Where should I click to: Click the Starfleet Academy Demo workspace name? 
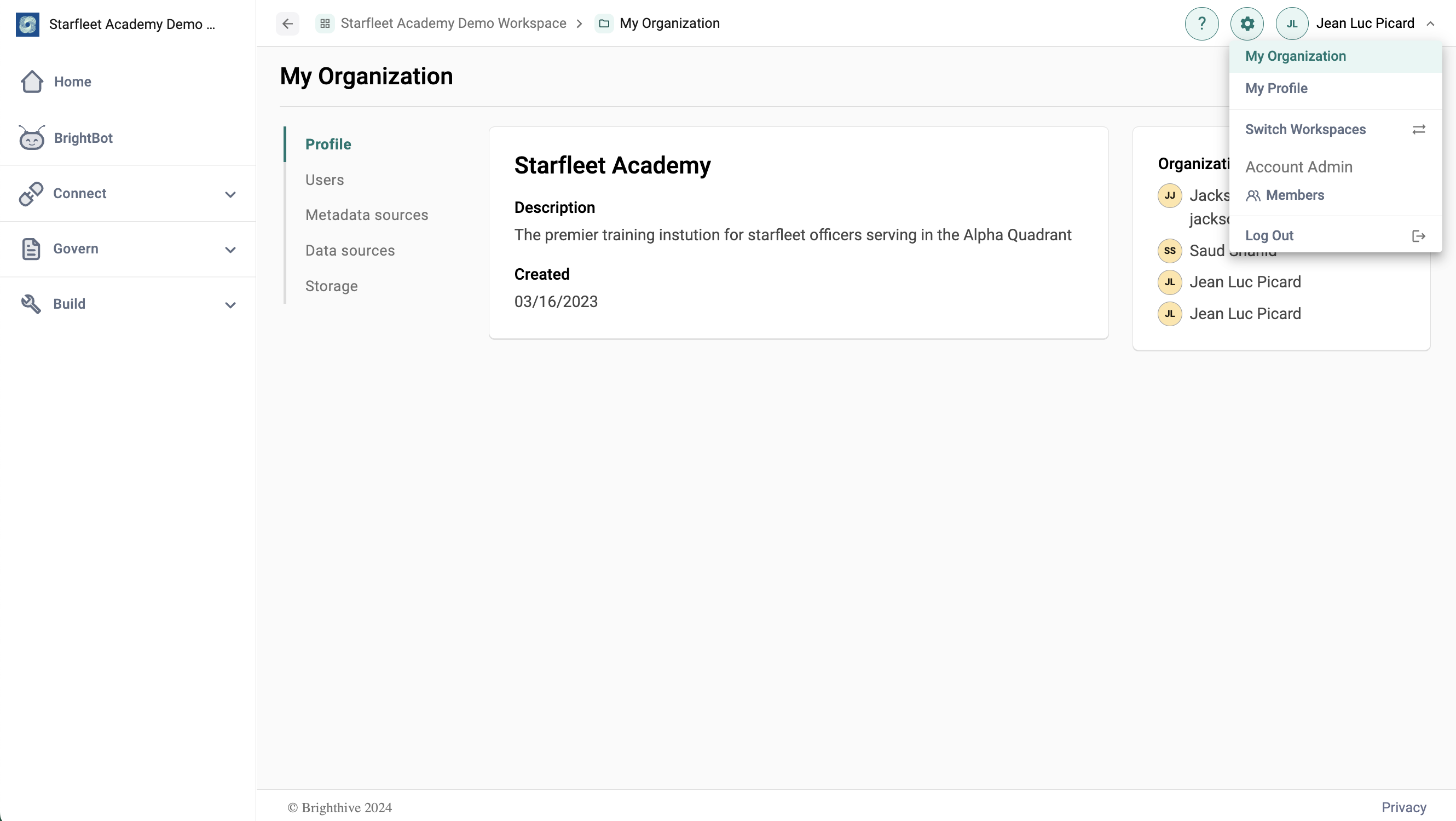click(132, 24)
